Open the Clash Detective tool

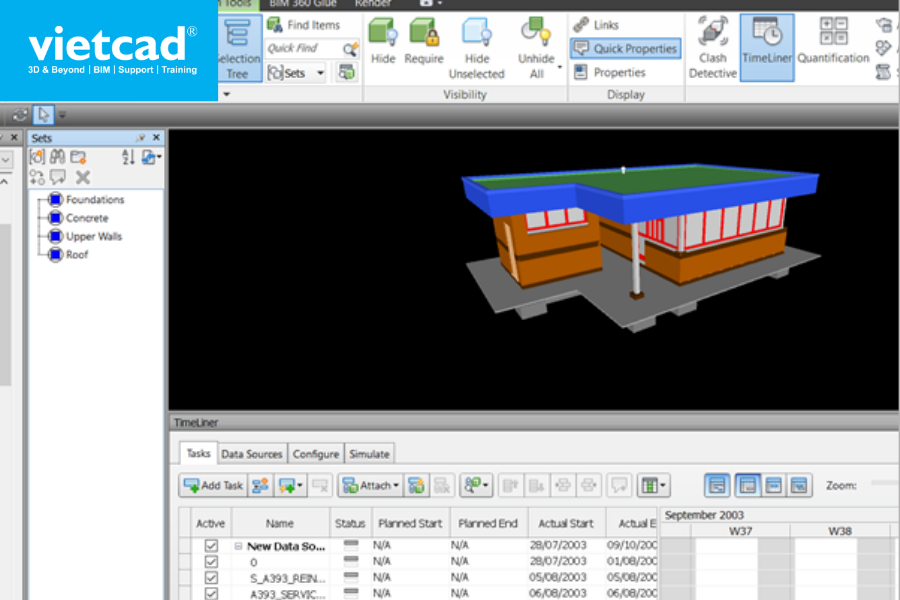(712, 48)
